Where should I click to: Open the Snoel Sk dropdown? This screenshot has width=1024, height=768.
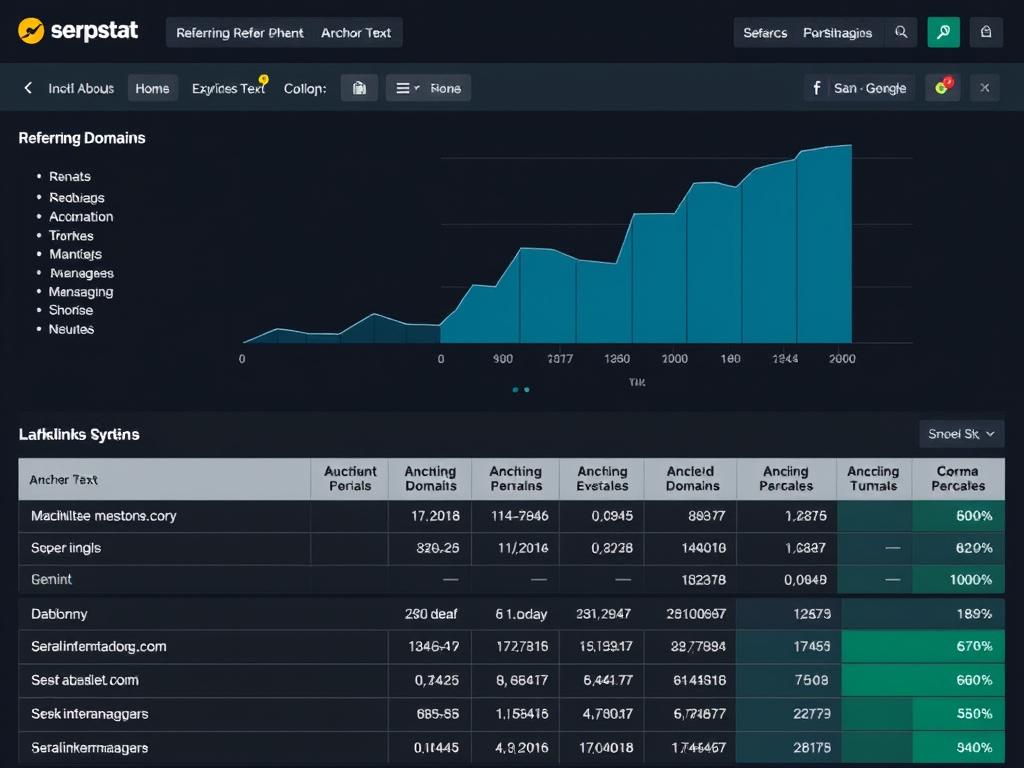[961, 434]
